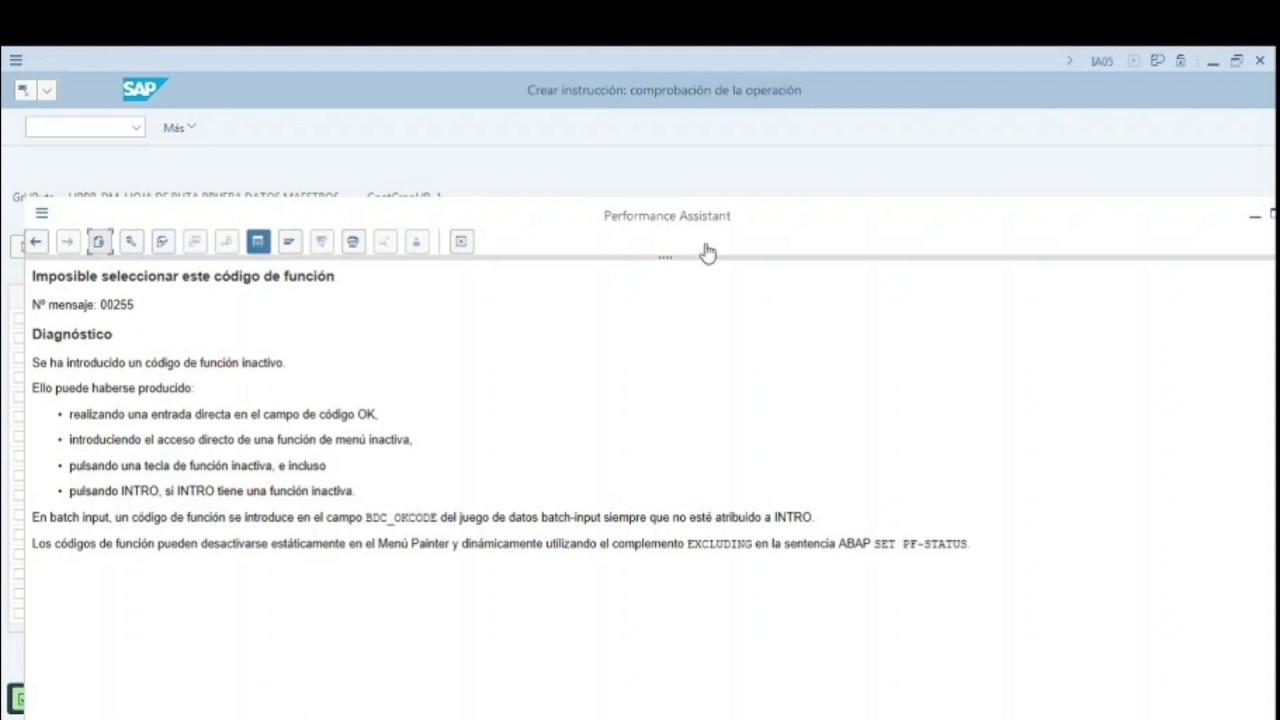
Task: Open the transaction command field dropdown
Action: pos(136,128)
